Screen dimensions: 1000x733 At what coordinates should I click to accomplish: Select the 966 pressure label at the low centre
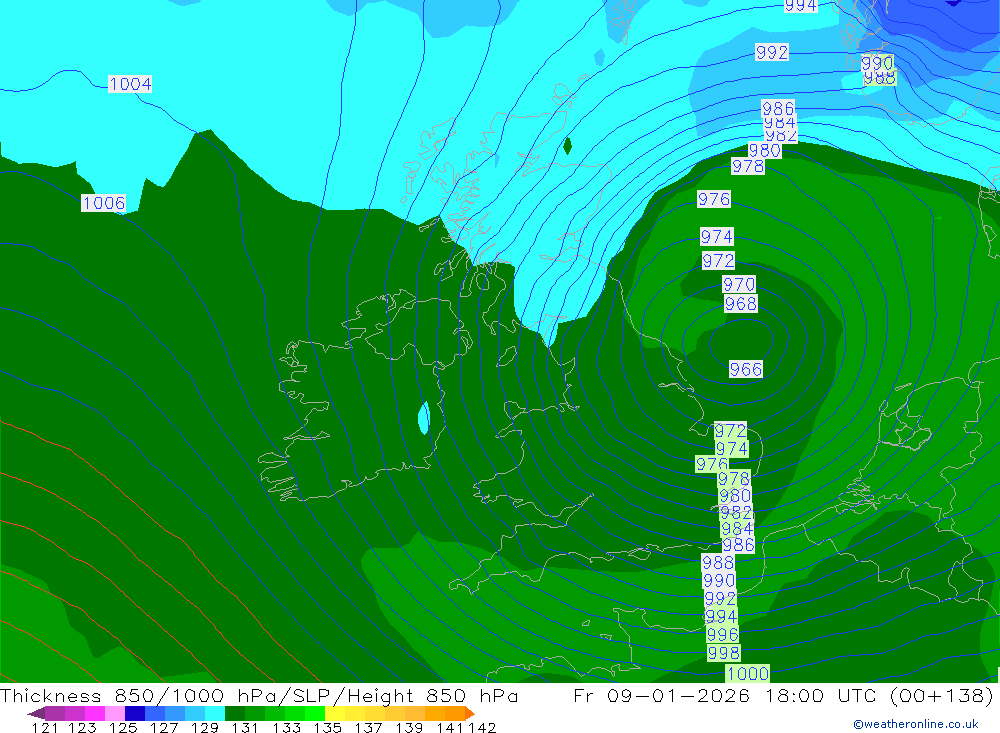click(x=746, y=369)
